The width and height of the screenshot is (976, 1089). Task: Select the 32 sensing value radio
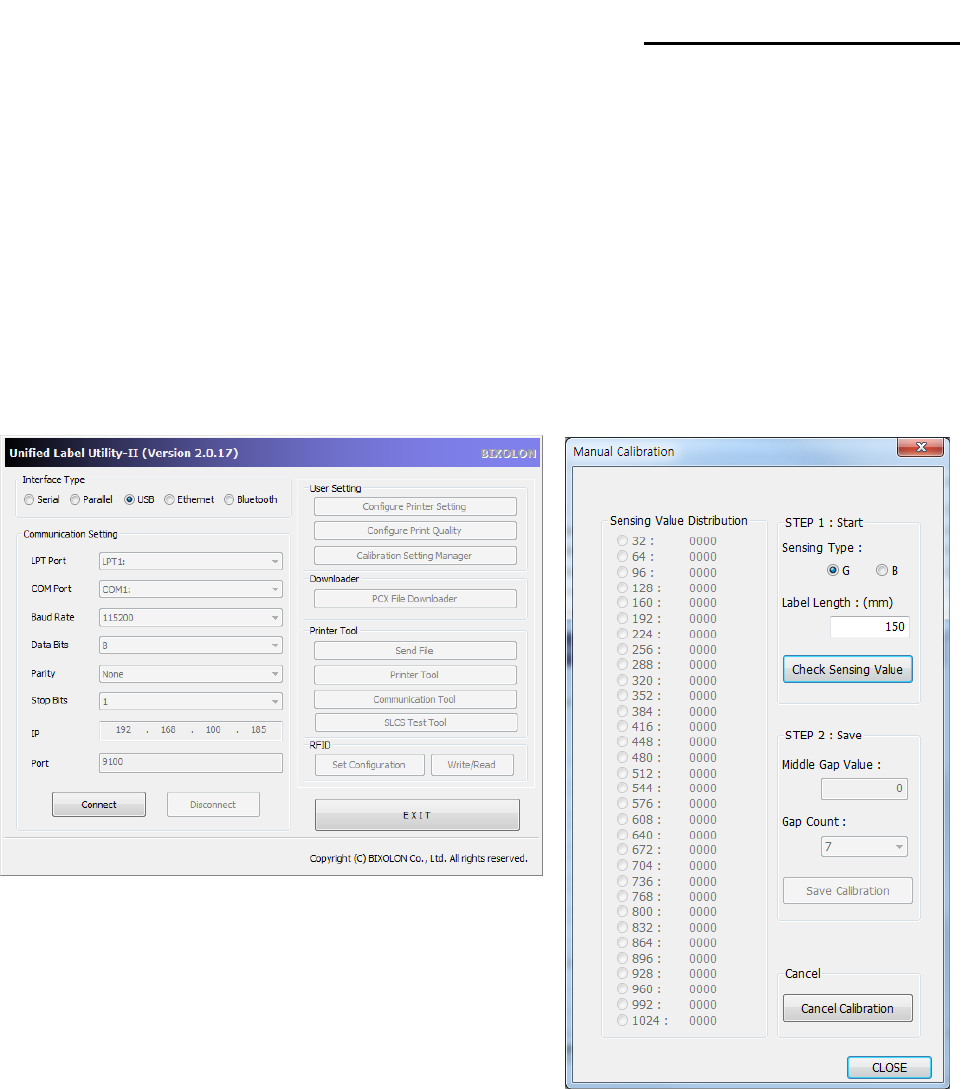click(622, 540)
